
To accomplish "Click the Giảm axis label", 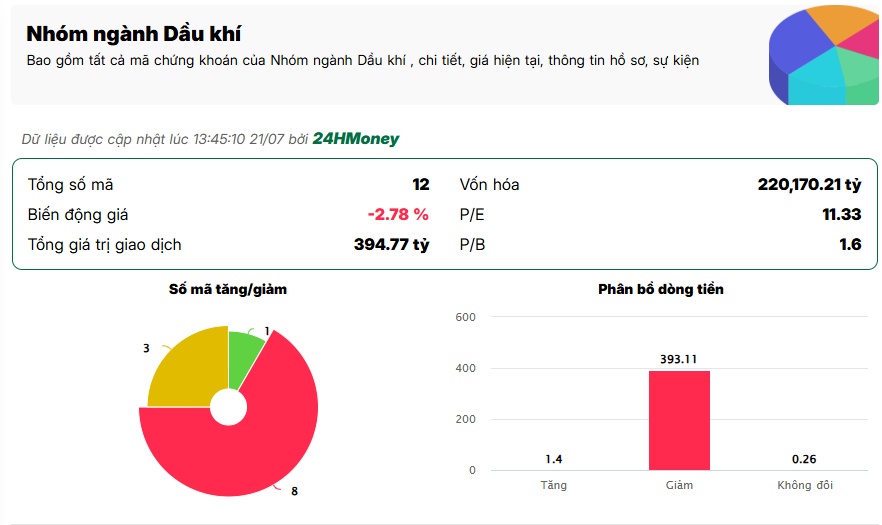I will pyautogui.click(x=679, y=485).
